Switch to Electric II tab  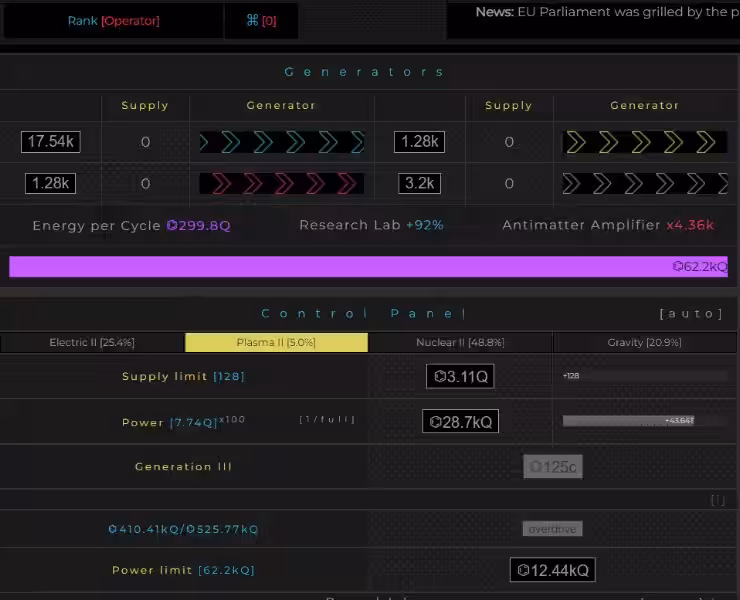click(92, 343)
